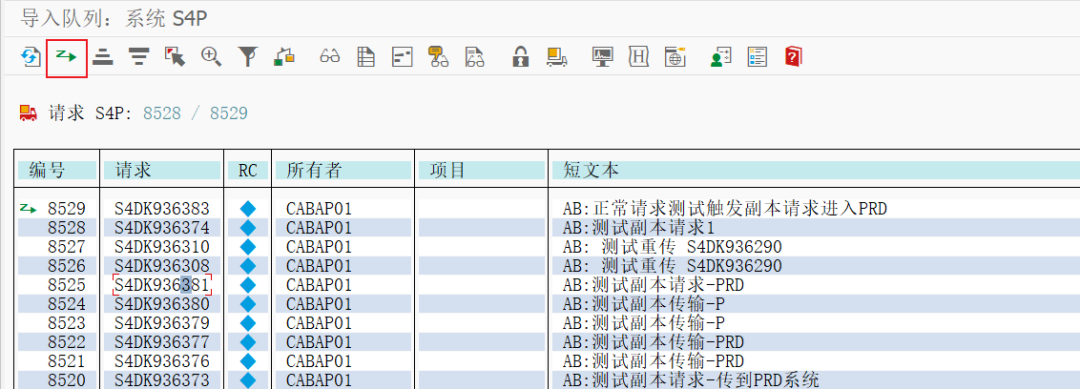
Task: Click the glasses display request icon
Action: [x=331, y=56]
